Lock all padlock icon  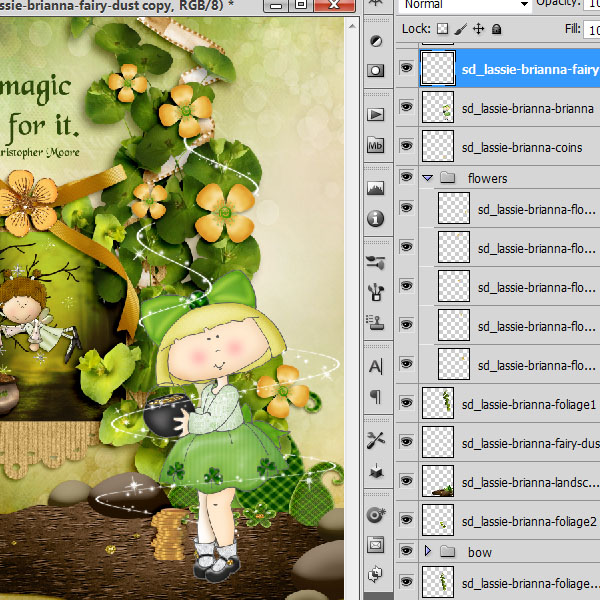coord(497,29)
